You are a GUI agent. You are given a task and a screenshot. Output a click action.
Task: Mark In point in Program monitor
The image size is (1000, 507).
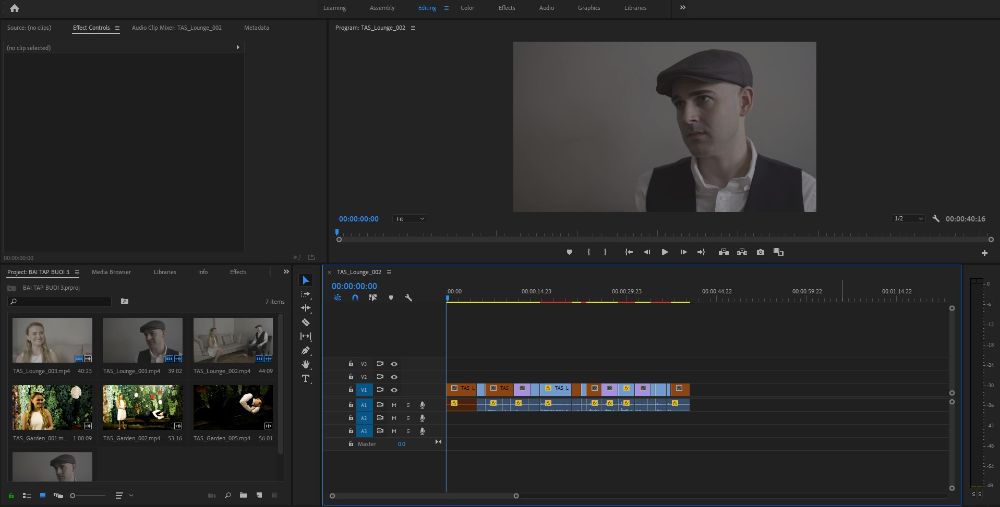(588, 252)
